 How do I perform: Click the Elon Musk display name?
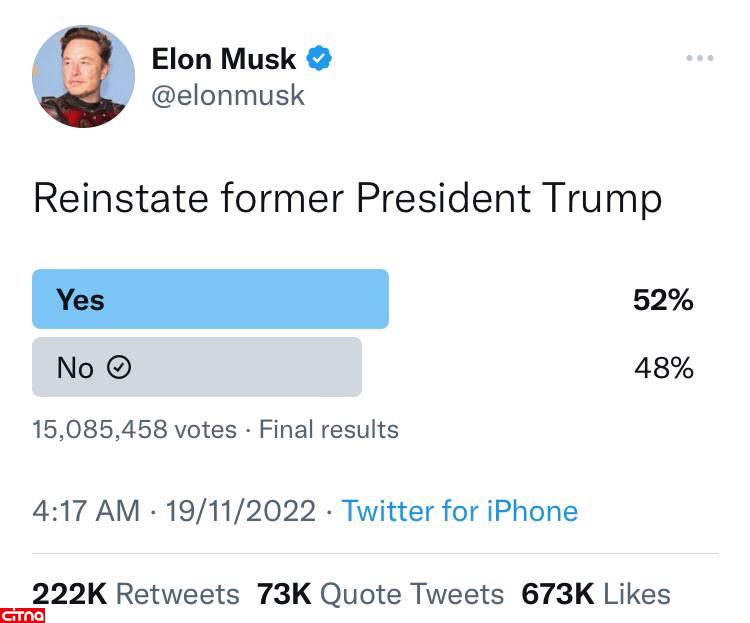coord(224,59)
